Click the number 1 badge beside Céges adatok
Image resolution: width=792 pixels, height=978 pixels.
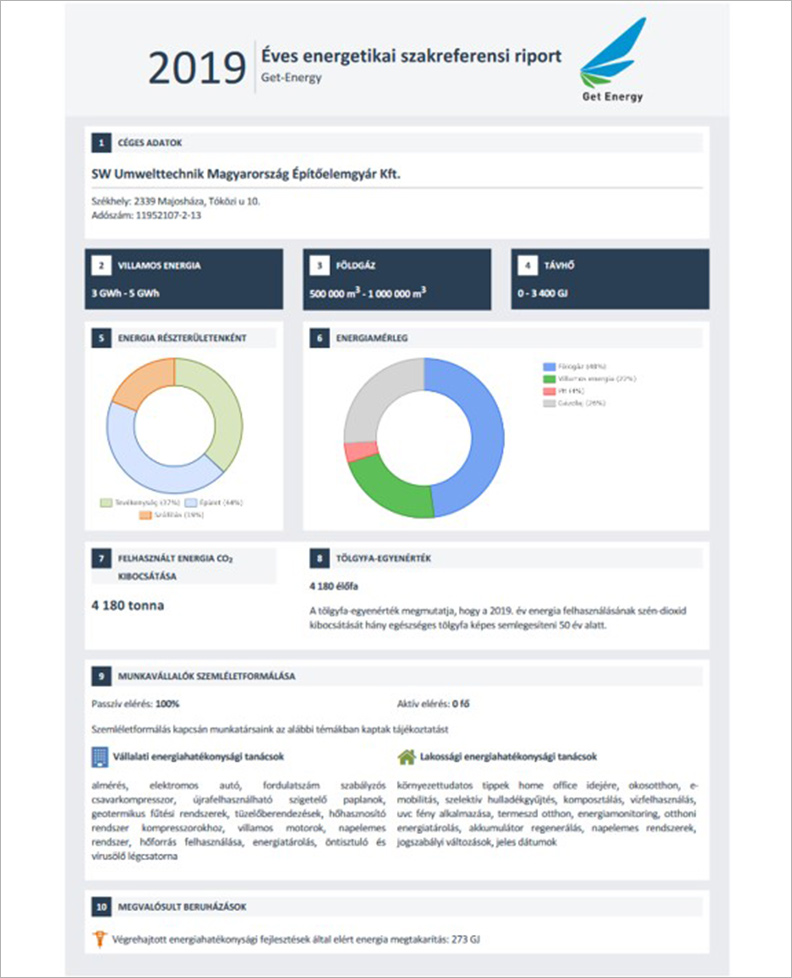pos(99,142)
